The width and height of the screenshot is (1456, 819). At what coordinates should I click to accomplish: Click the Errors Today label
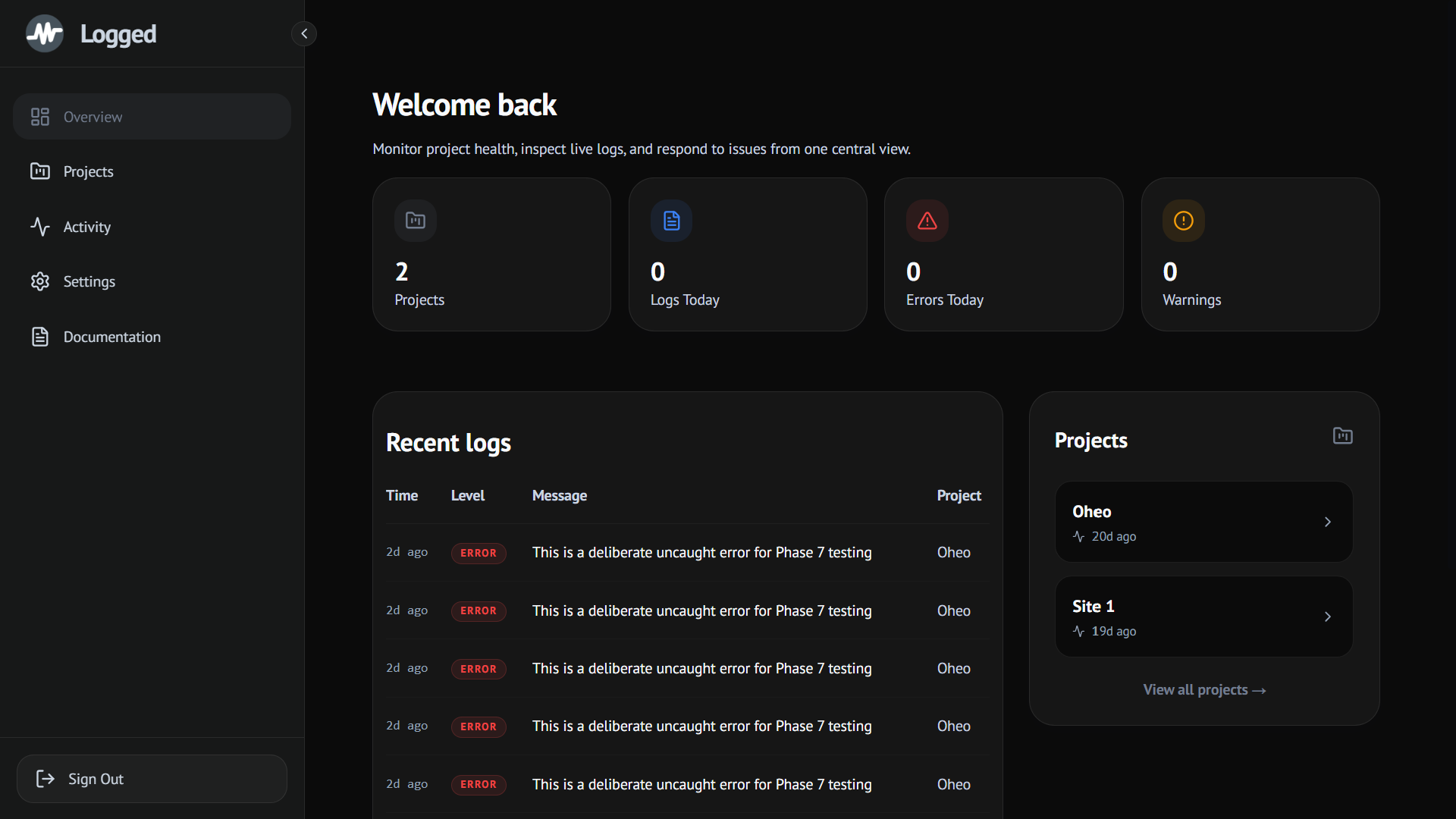945,300
